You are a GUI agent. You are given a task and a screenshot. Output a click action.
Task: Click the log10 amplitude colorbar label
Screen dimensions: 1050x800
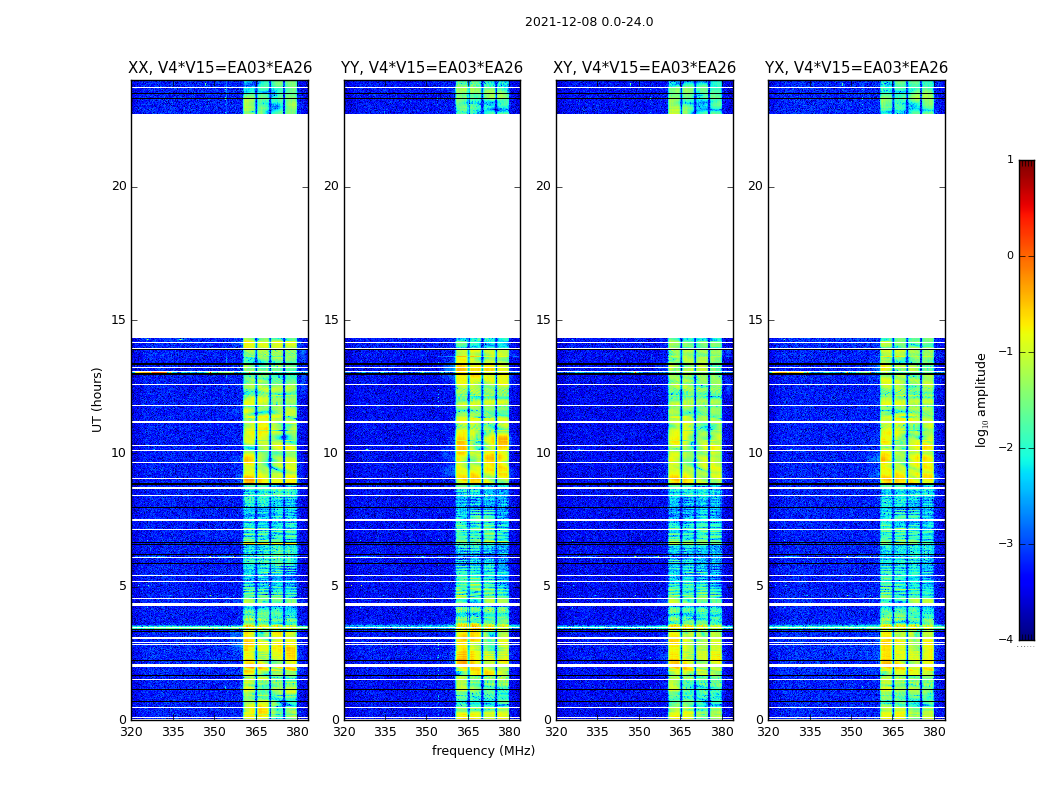pyautogui.click(x=982, y=399)
